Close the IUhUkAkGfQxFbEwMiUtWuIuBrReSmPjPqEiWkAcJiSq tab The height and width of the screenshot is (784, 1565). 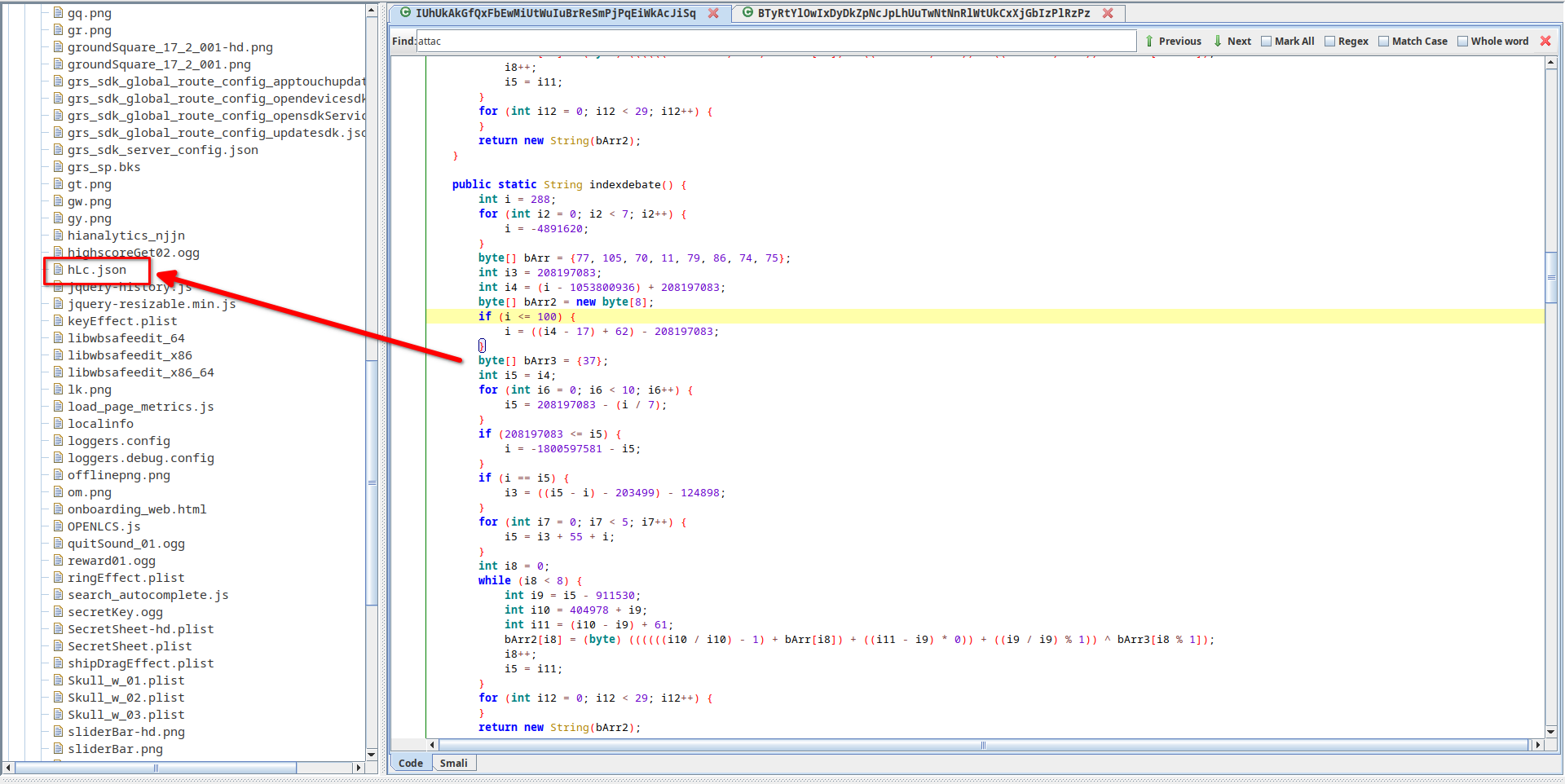coord(713,13)
